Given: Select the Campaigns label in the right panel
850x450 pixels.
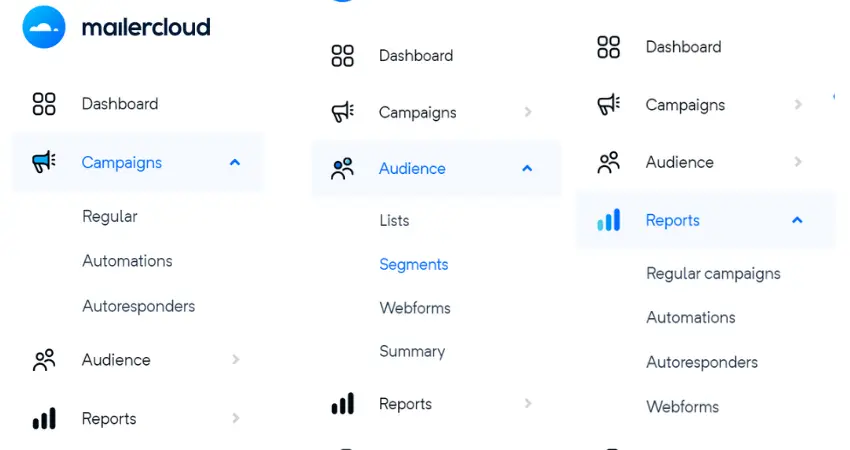Looking at the screenshot, I should [x=685, y=106].
